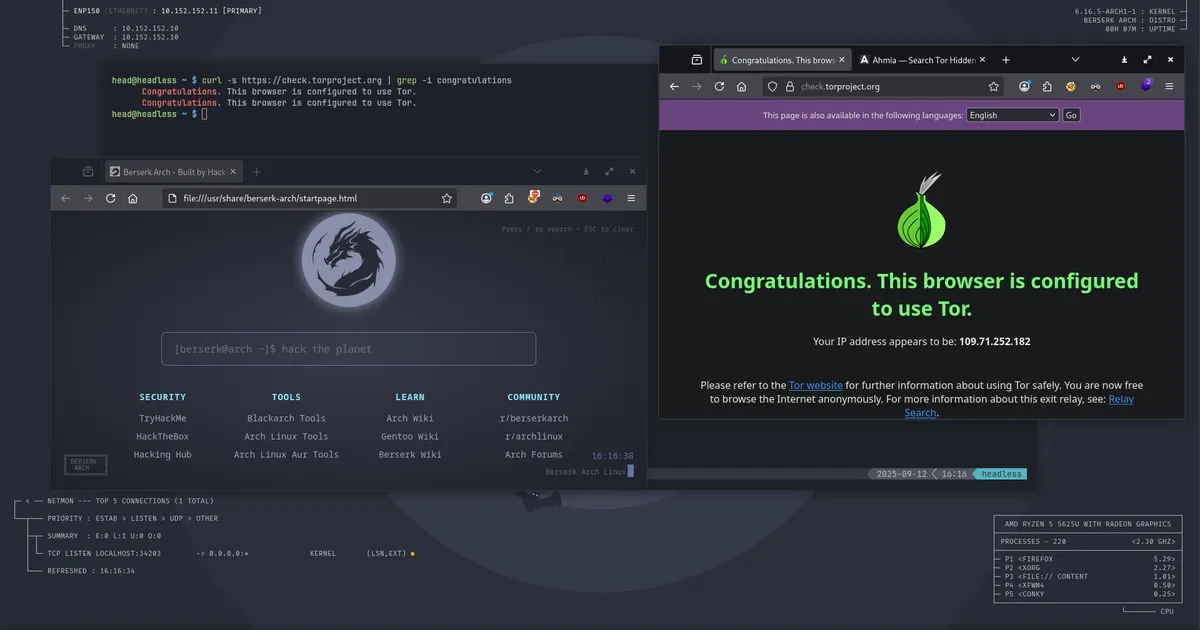Screen dimensions: 1200x630
Task: Open the Arch Forums link
Action: 534,455
